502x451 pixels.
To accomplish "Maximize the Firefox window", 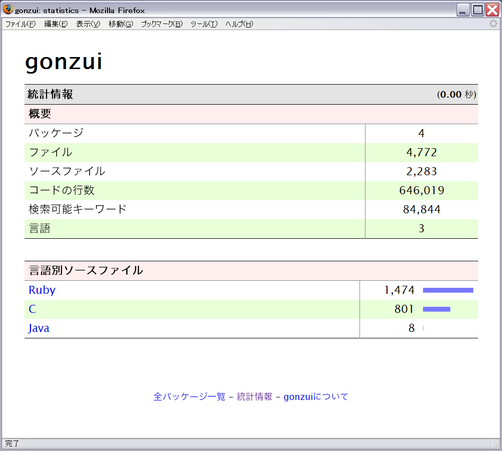I will coord(477,10).
